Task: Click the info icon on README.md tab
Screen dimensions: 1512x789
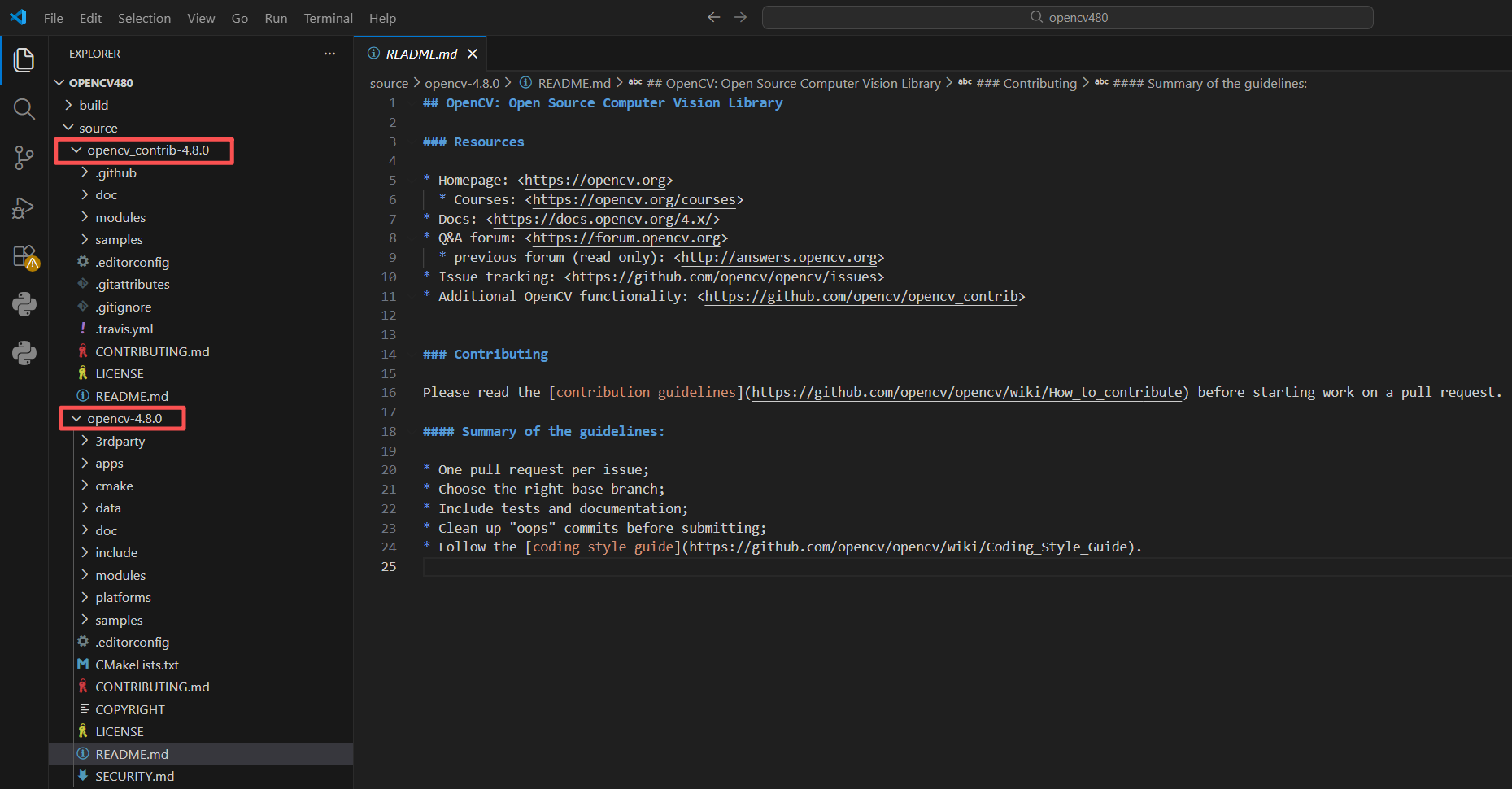Action: click(x=373, y=54)
